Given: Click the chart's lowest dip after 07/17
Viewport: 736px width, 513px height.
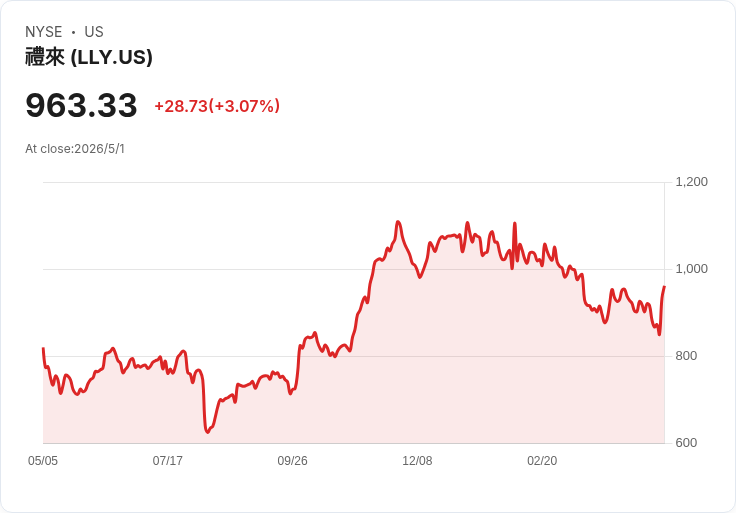Looking at the screenshot, I should click(207, 432).
